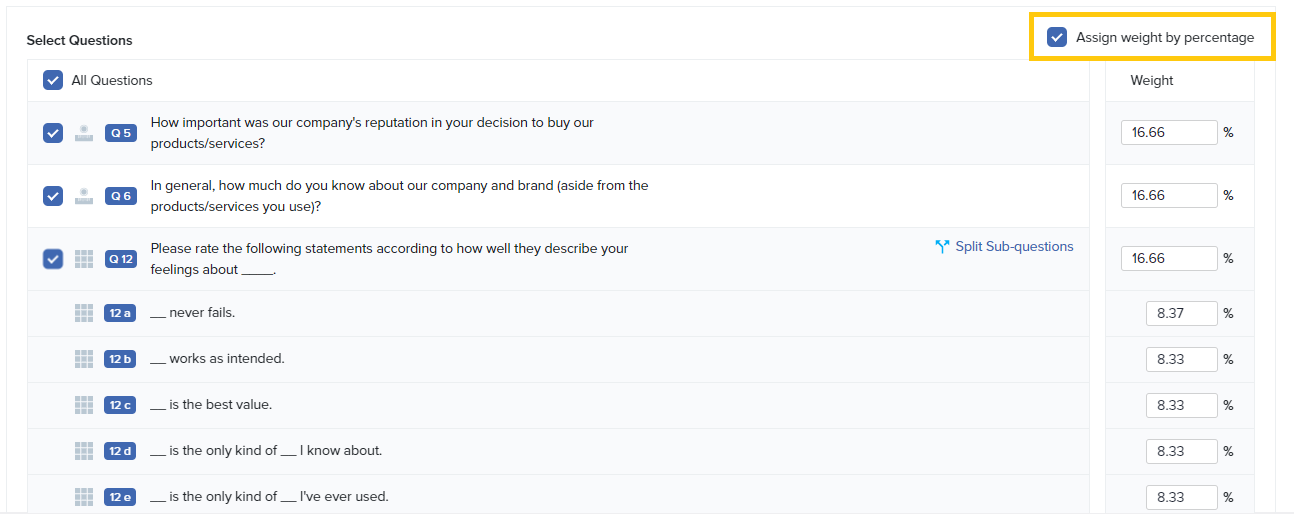Image resolution: width=1294 pixels, height=518 pixels.
Task: Click the grid icon beside 12b
Action: pos(84,359)
